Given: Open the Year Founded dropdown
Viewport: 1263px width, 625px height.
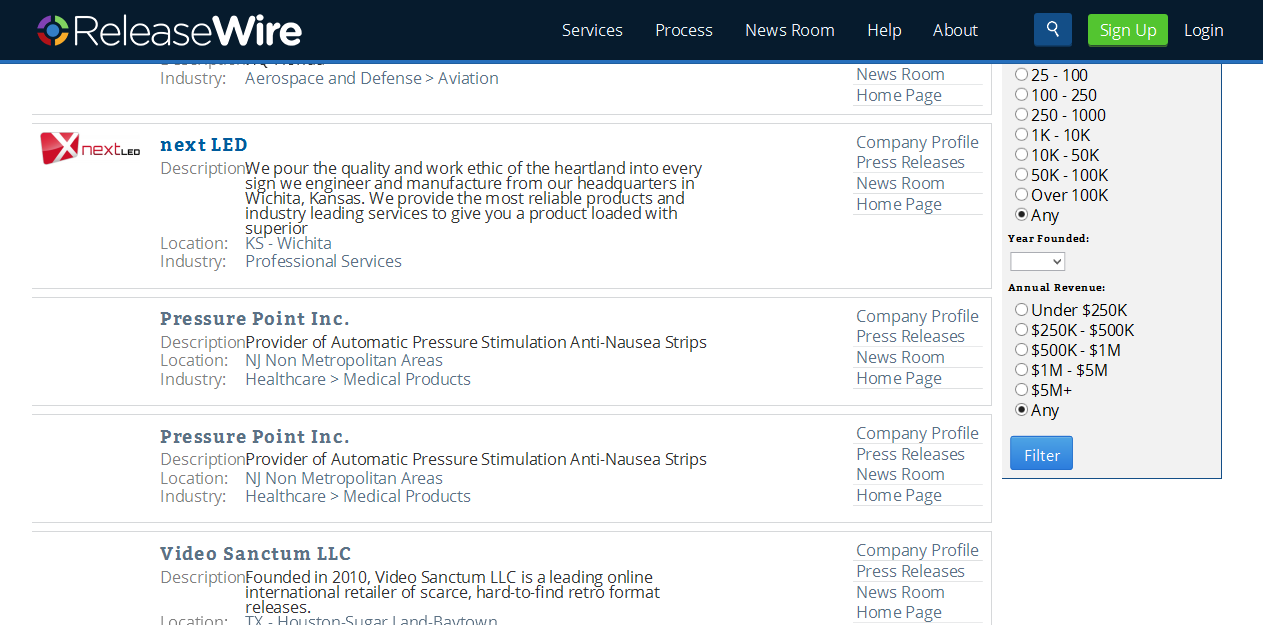Looking at the screenshot, I should click(x=1037, y=261).
